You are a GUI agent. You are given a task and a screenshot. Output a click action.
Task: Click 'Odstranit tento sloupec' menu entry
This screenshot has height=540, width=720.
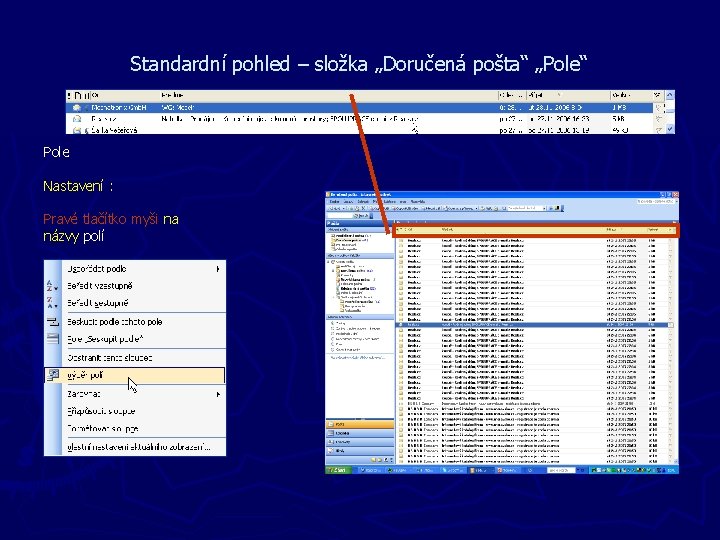135,358
